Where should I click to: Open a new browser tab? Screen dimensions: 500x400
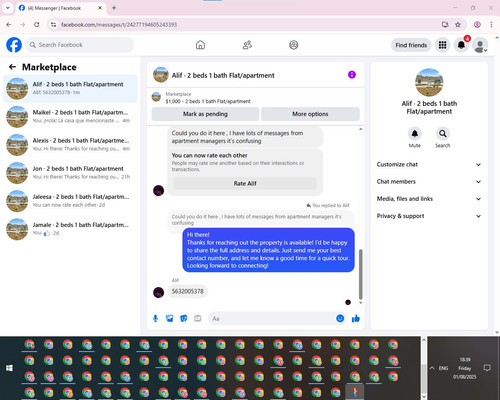click(x=114, y=8)
